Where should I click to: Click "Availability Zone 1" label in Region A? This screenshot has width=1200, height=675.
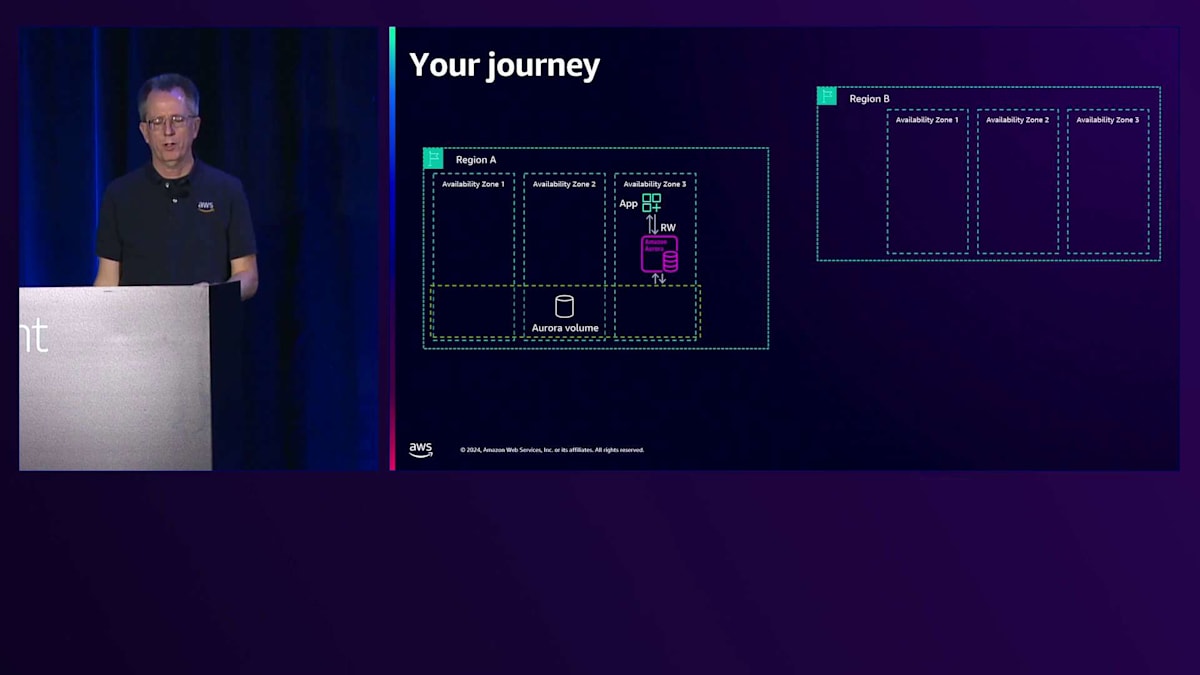(x=473, y=184)
